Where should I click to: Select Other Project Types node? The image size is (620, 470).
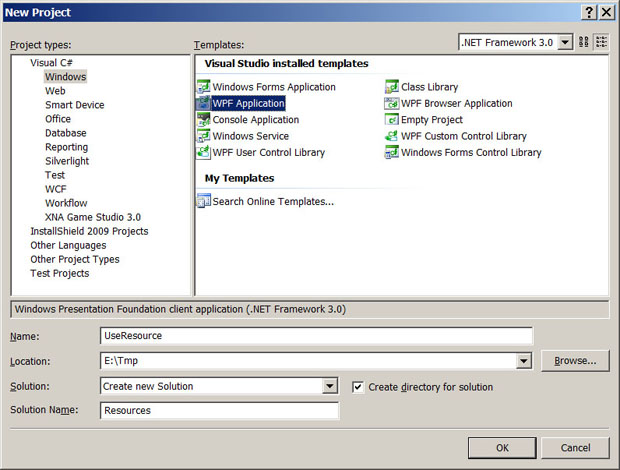[x=75, y=259]
